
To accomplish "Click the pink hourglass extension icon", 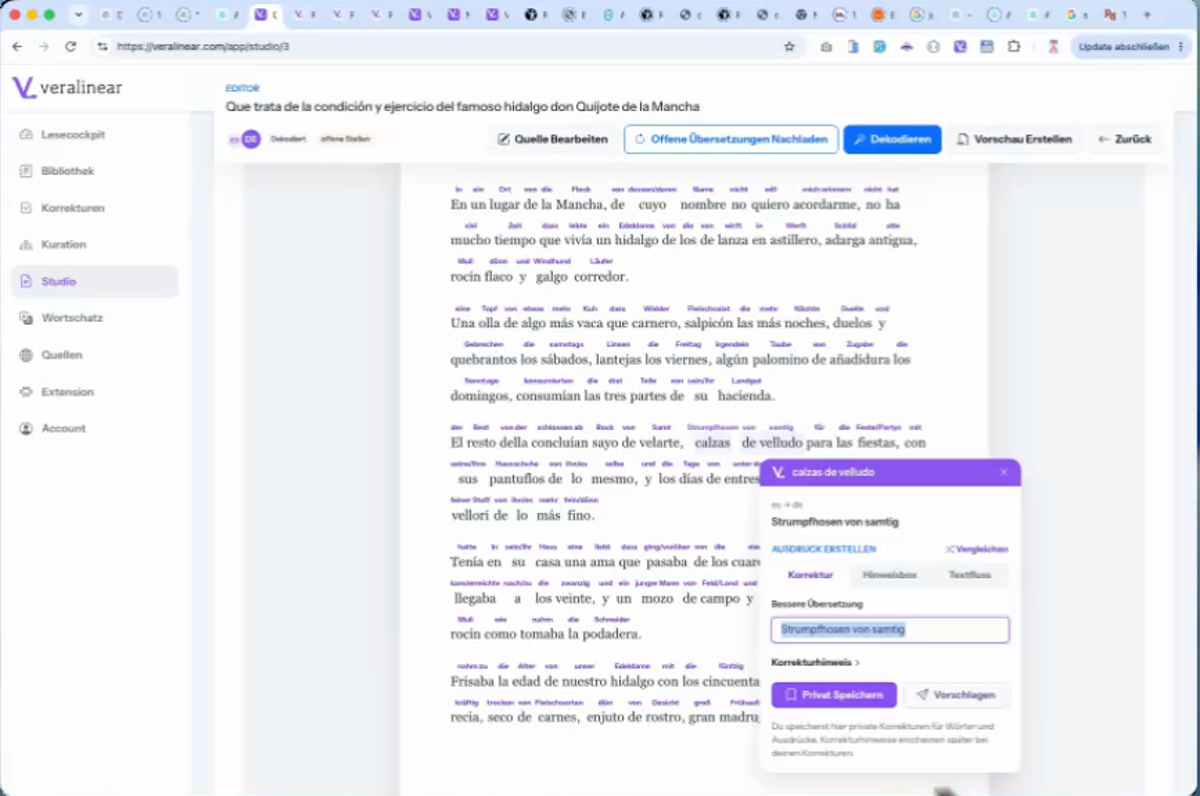I will [1052, 46].
